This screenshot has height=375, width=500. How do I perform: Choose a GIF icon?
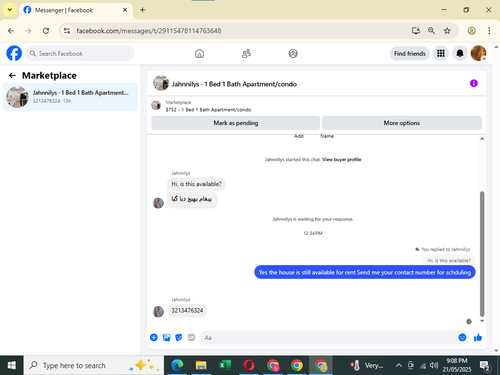tap(191, 337)
